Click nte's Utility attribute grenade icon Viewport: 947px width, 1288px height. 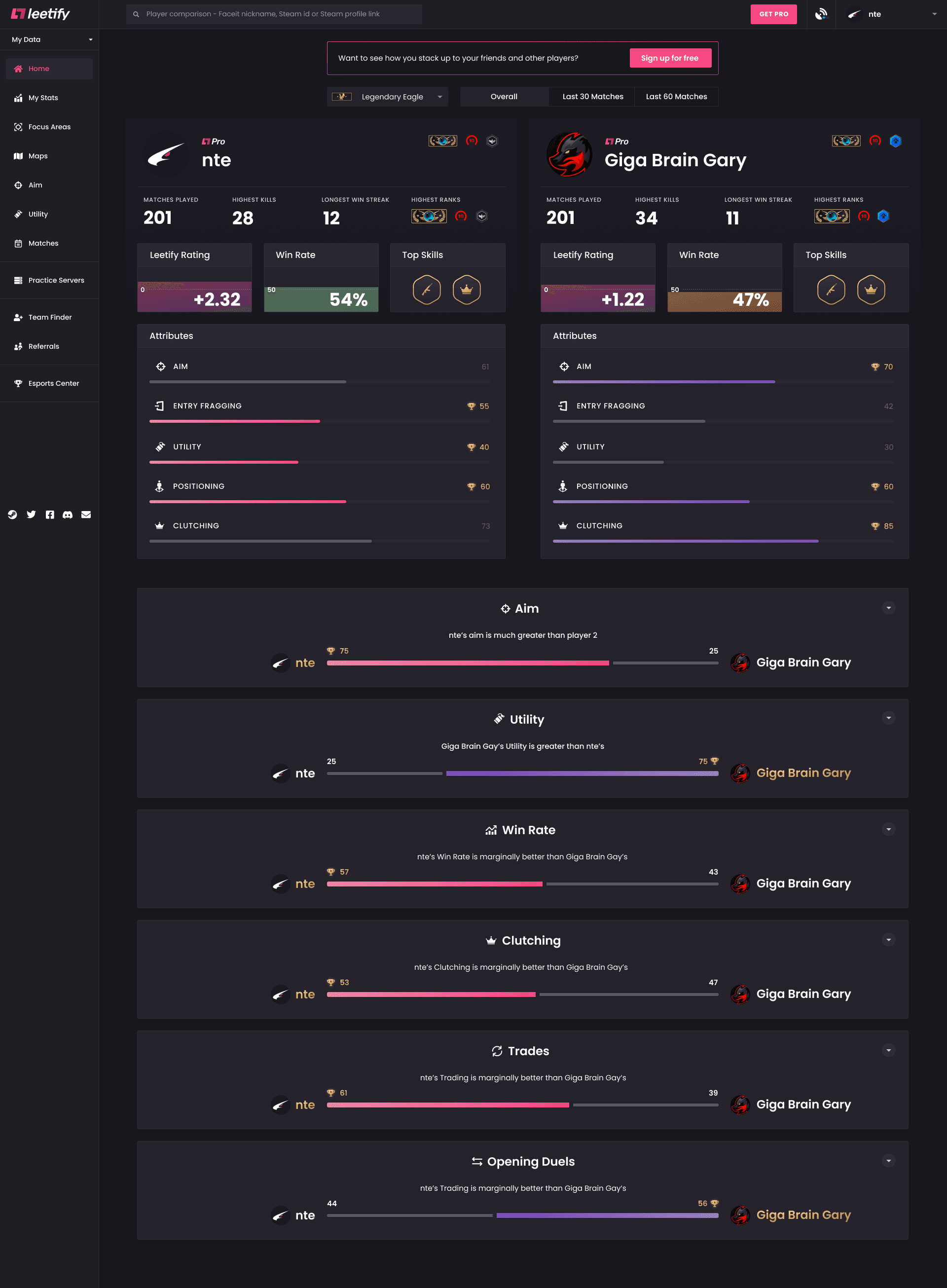point(160,446)
